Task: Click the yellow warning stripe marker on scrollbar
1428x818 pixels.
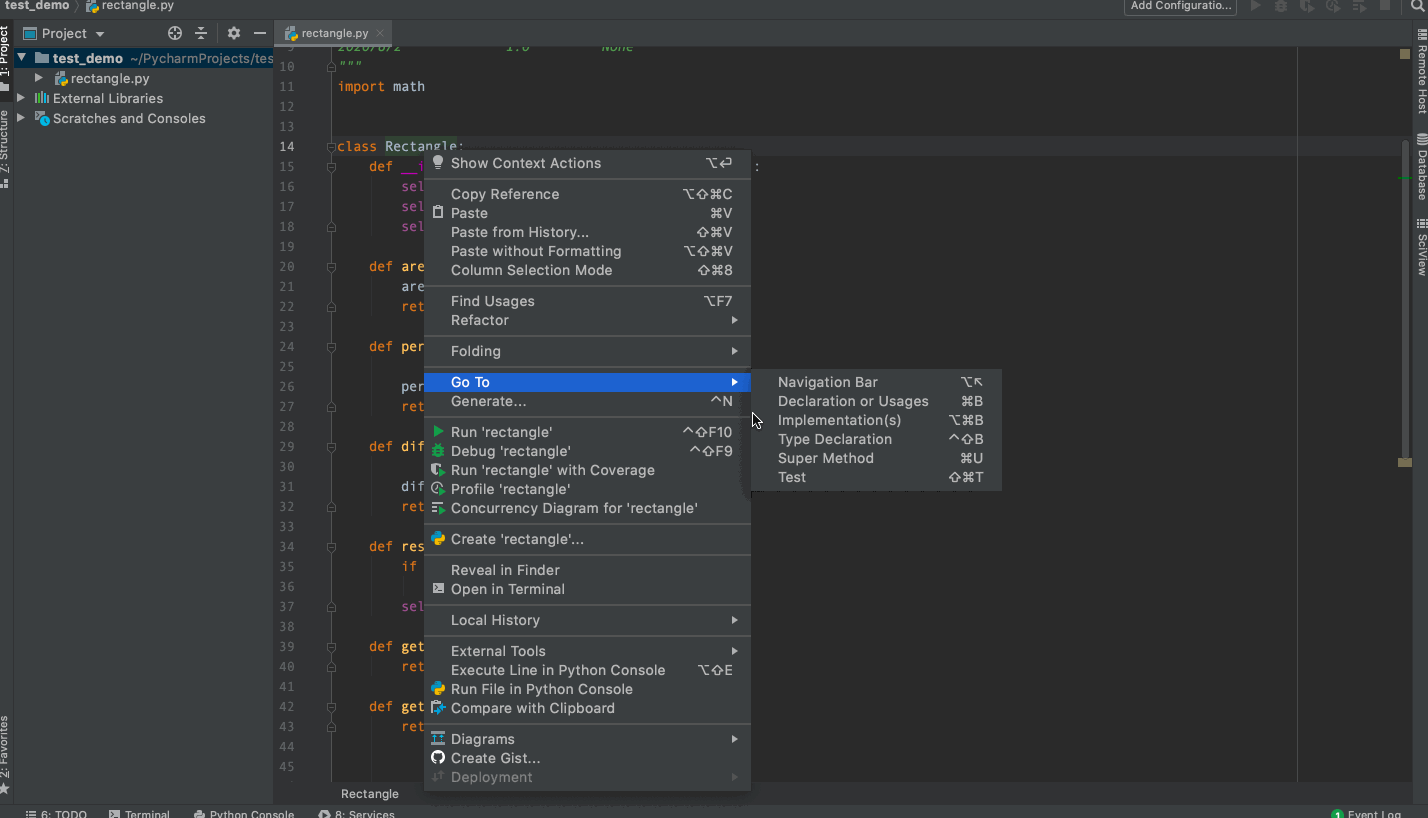Action: click(x=1405, y=462)
